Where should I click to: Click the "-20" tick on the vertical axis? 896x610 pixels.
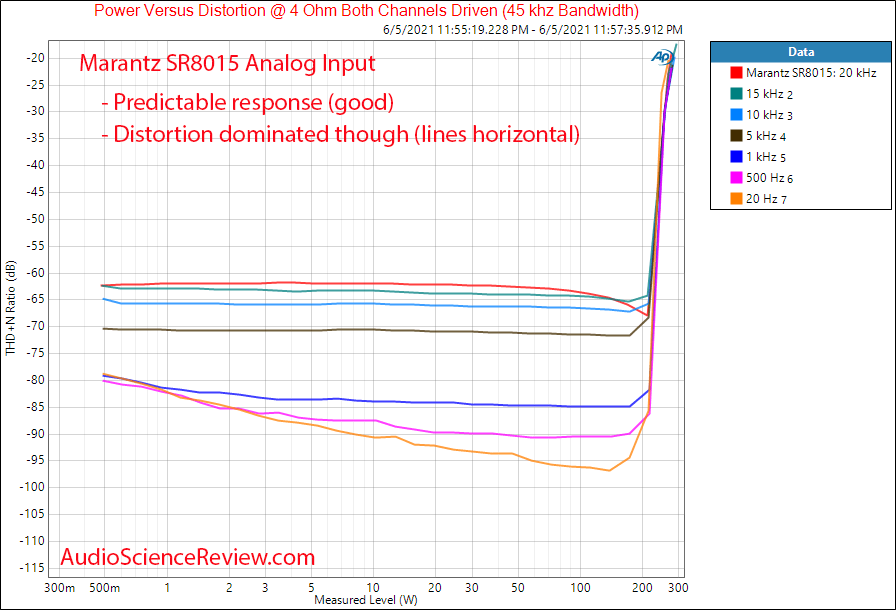tap(35, 58)
